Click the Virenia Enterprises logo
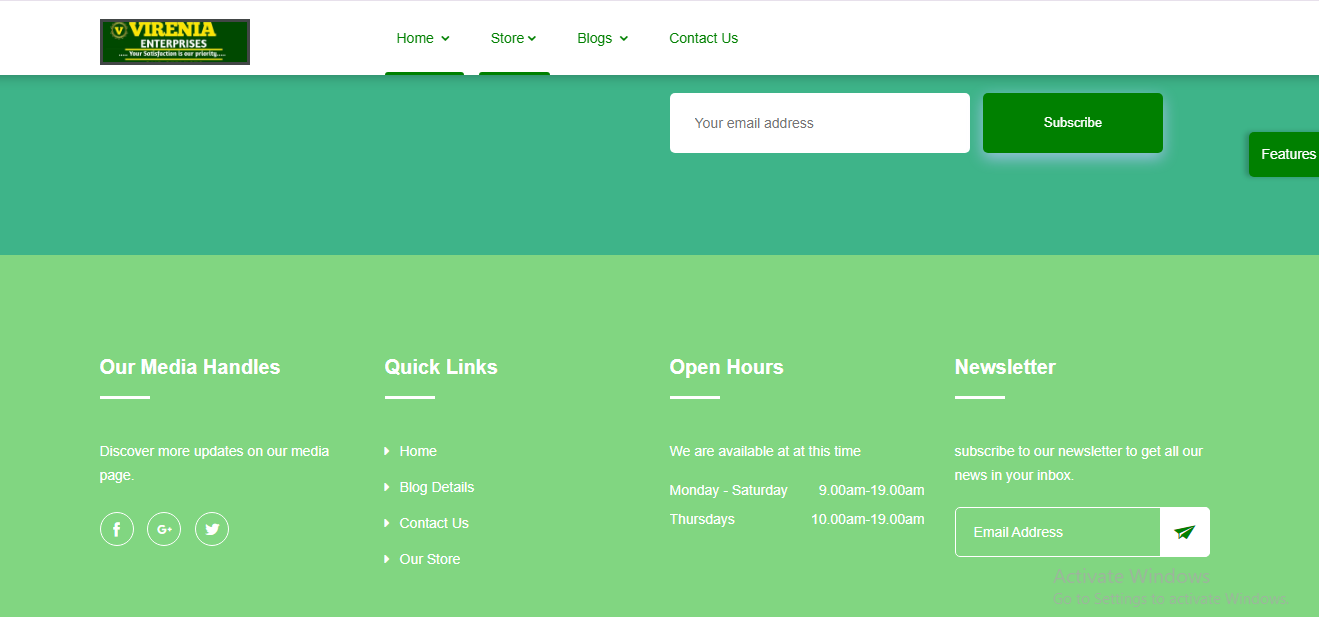Viewport: 1319px width, 617px height. [175, 42]
